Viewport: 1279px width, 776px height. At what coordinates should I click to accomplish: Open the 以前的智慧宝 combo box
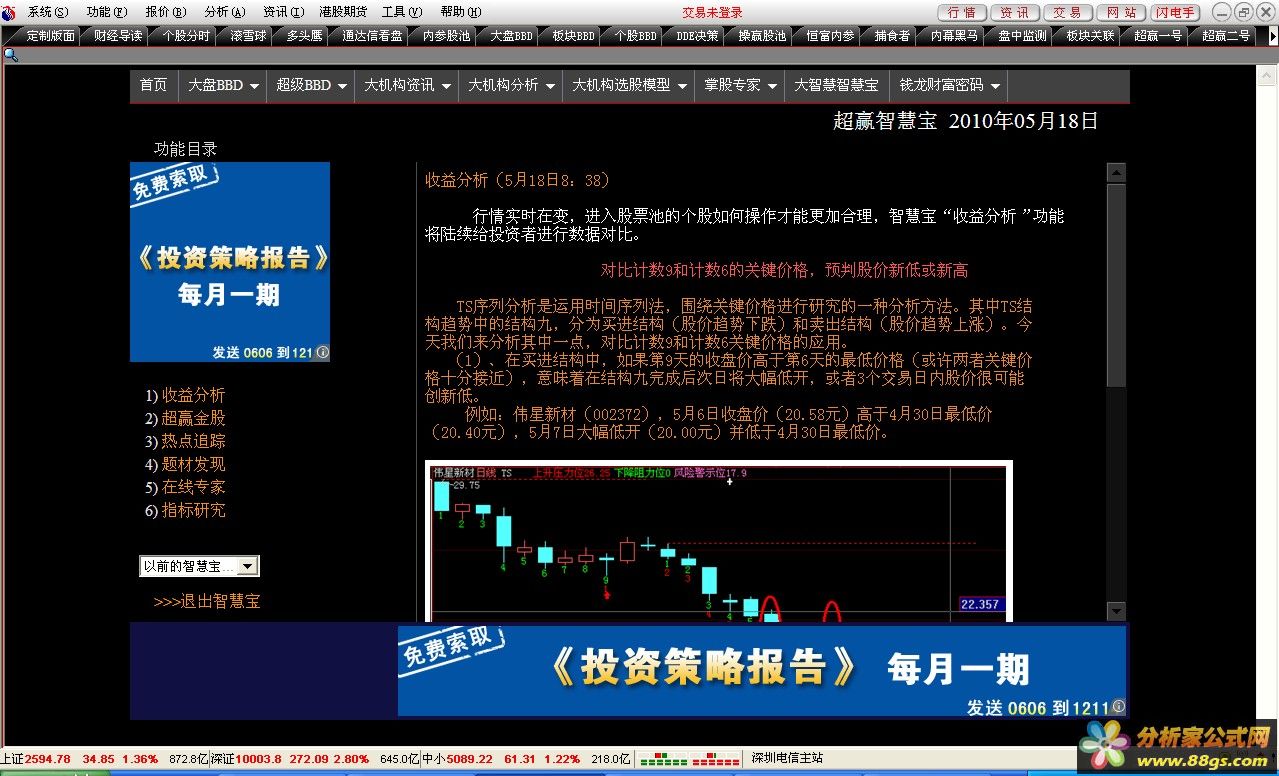coord(199,566)
